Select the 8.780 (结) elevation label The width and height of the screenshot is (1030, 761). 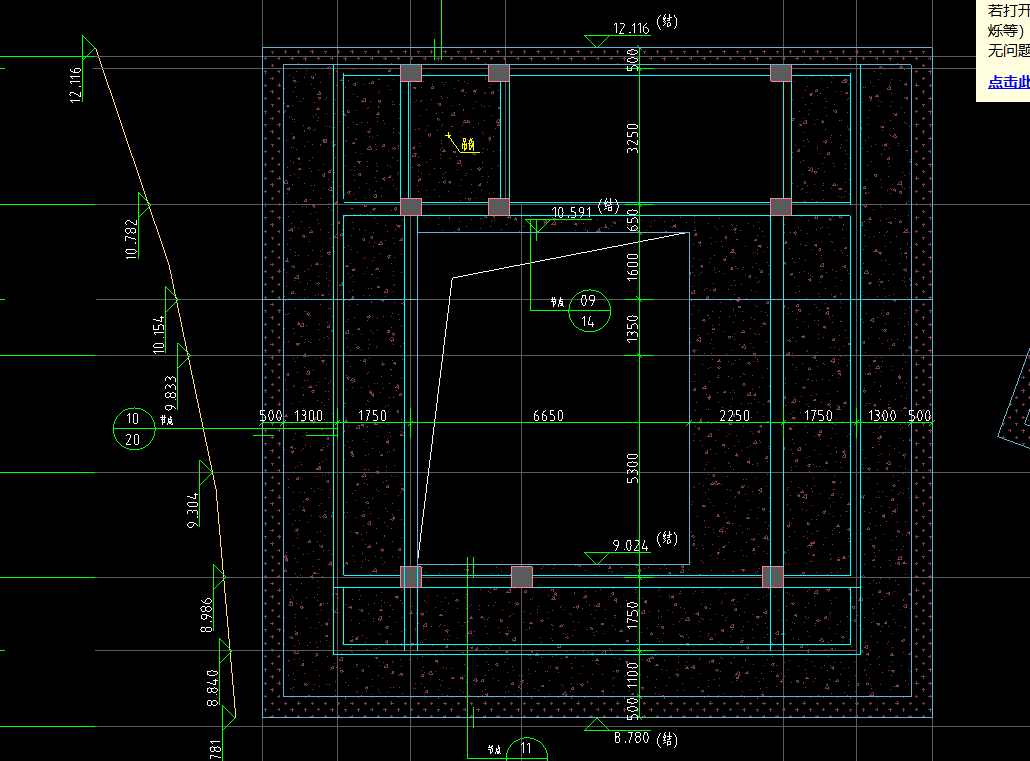pos(646,738)
